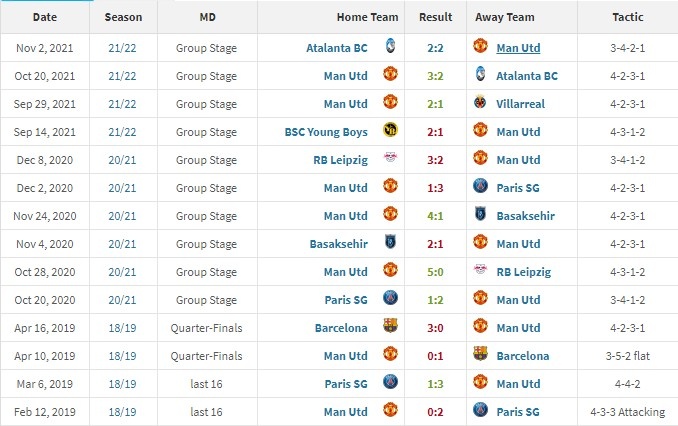Open BSC Young Boys team name link
Image resolution: width=678 pixels, height=426 pixels.
tap(326, 132)
